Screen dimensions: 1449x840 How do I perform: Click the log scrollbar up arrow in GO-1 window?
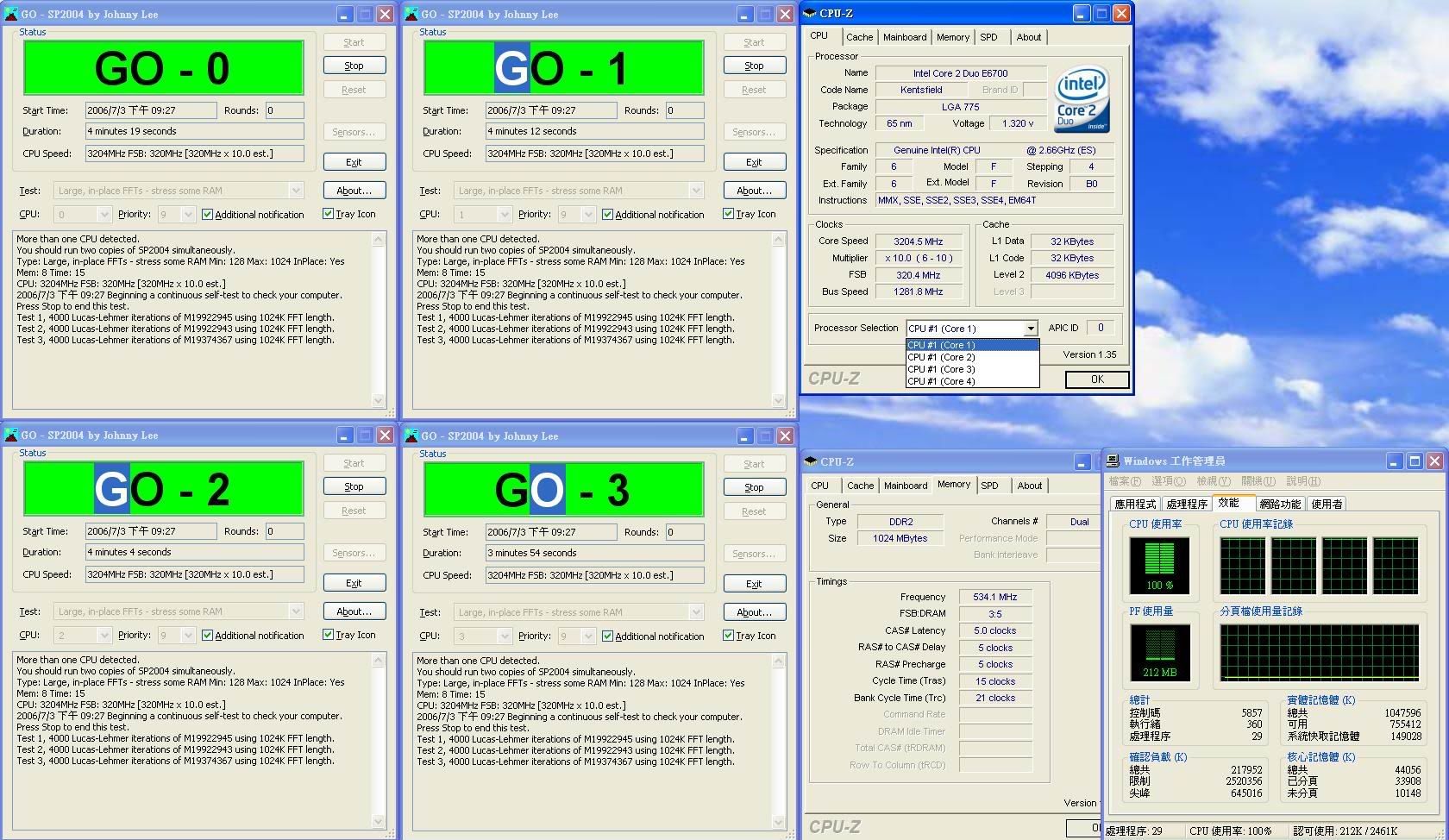pos(778,240)
